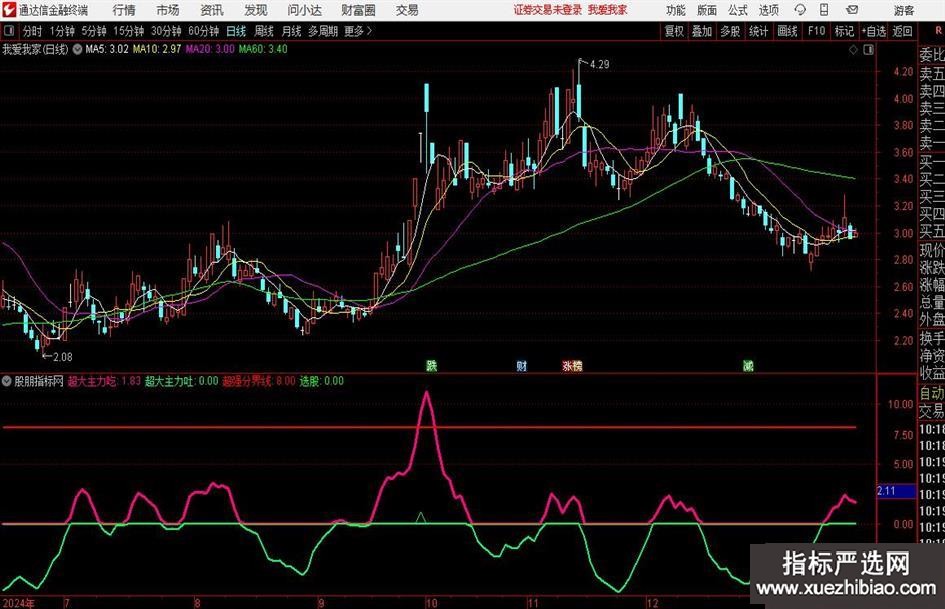945x609 pixels.
Task: Click the MA20: 3.00 value
Action: [x=210, y=49]
